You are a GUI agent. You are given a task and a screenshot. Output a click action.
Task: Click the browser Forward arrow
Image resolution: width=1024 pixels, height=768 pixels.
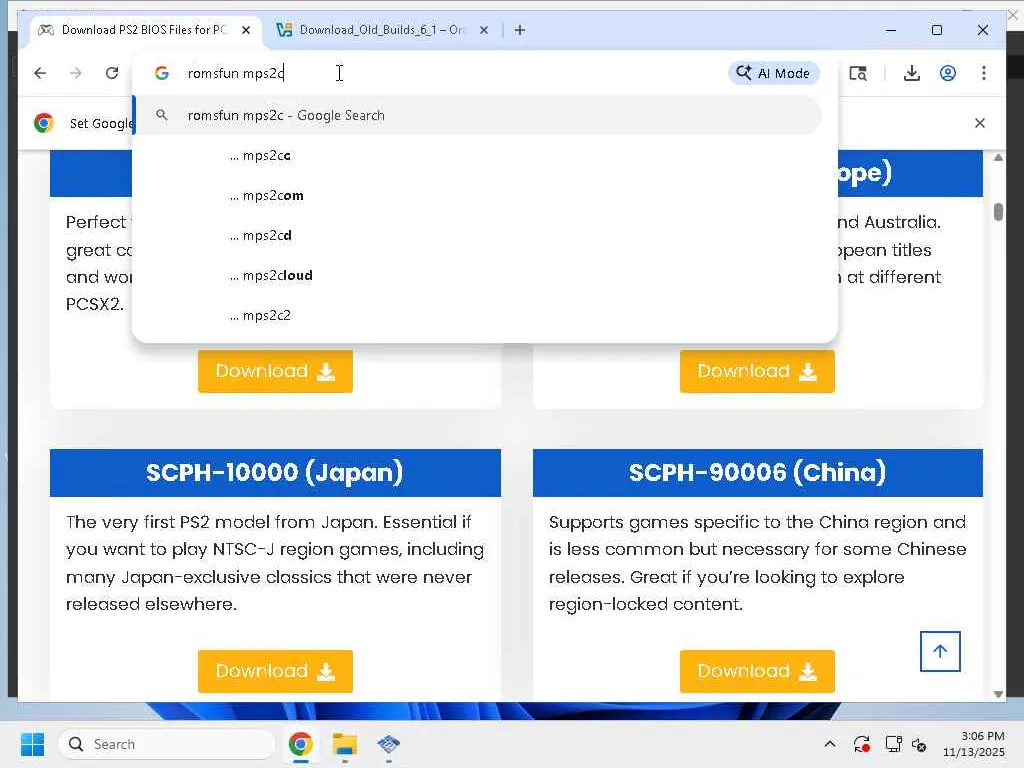[76, 73]
